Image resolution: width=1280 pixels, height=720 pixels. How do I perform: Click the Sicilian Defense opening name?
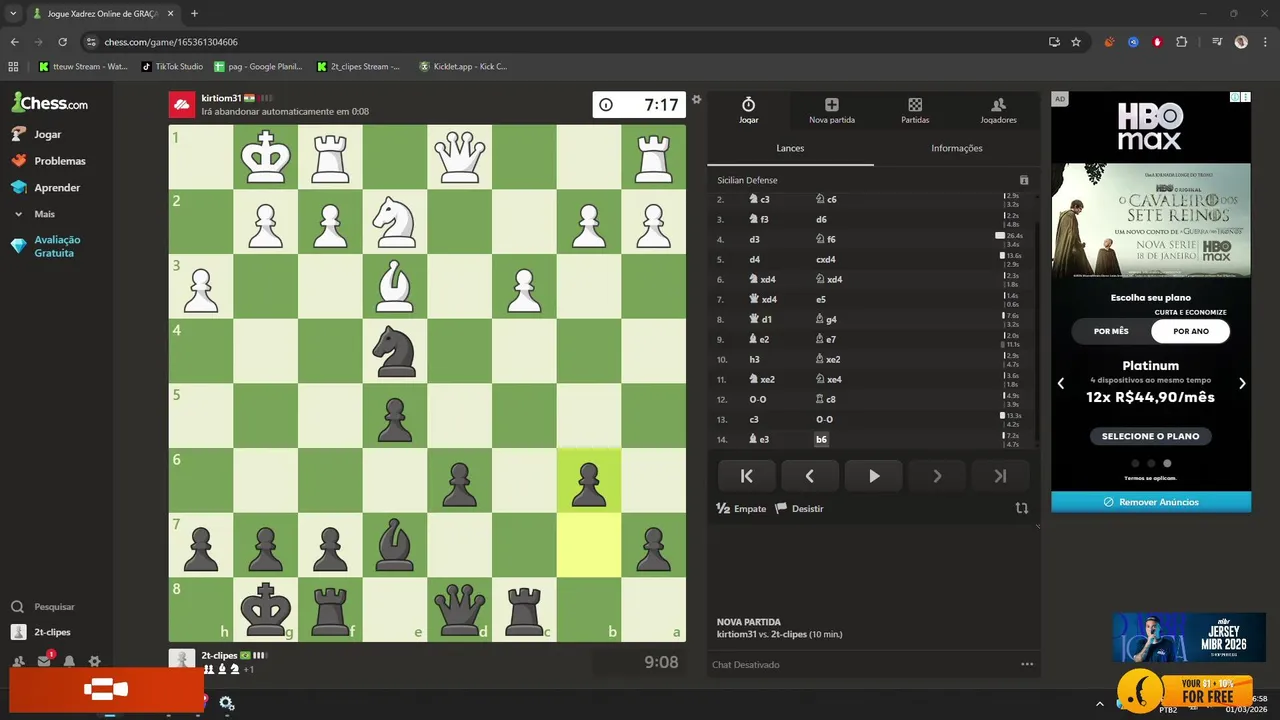747,180
